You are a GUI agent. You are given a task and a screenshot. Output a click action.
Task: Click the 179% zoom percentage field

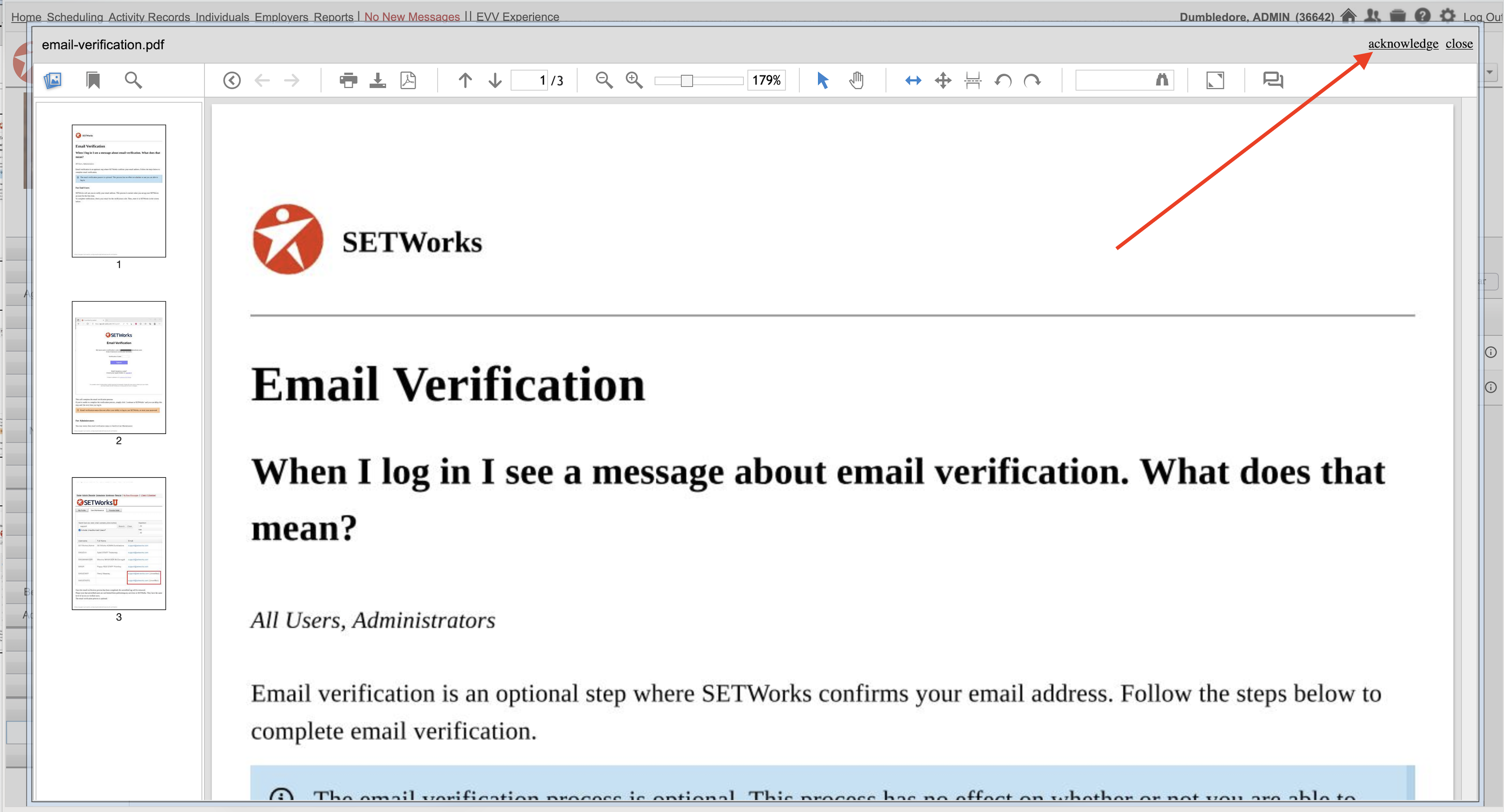[x=766, y=80]
